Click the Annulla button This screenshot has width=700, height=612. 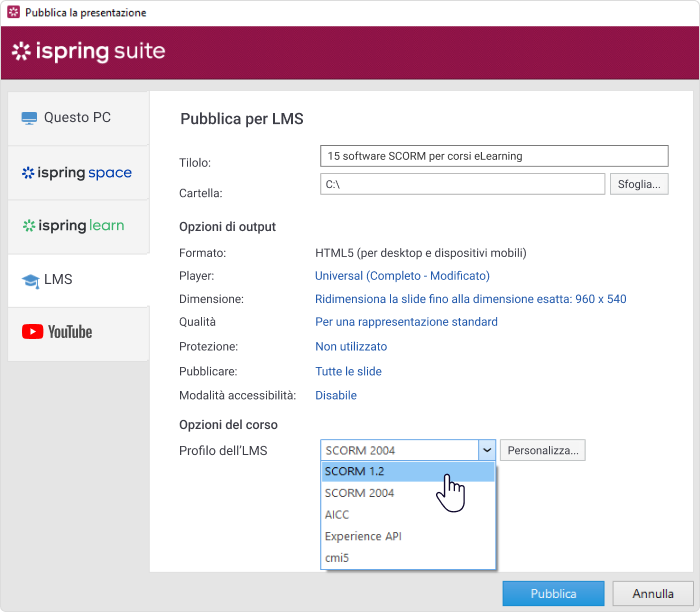[x=653, y=594]
